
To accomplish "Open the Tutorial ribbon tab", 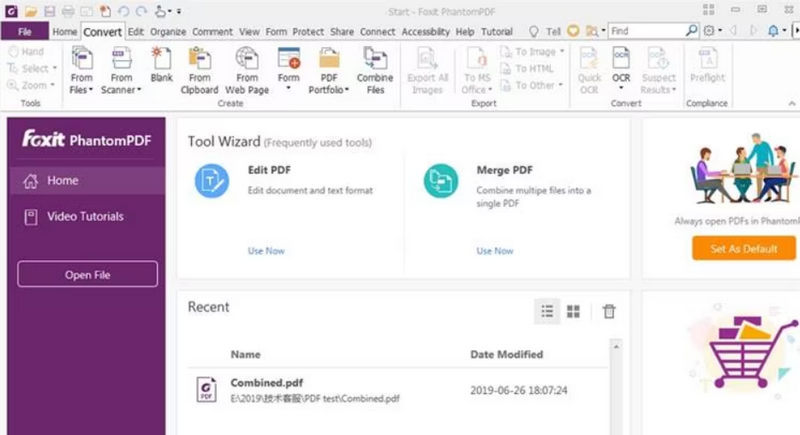I will [496, 32].
